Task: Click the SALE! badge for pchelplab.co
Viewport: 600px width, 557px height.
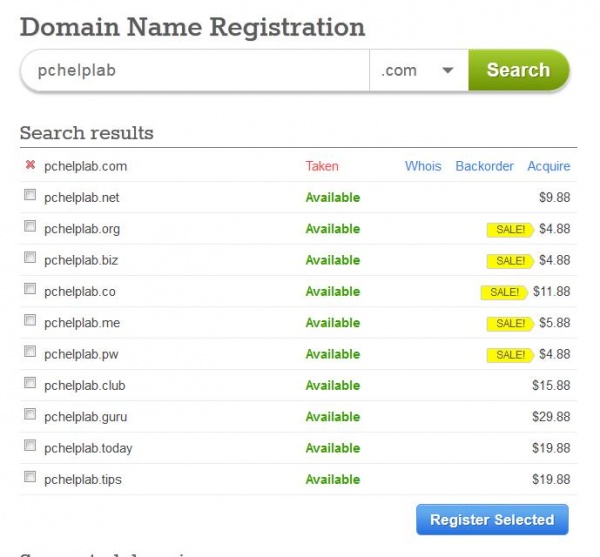Action: point(504,292)
